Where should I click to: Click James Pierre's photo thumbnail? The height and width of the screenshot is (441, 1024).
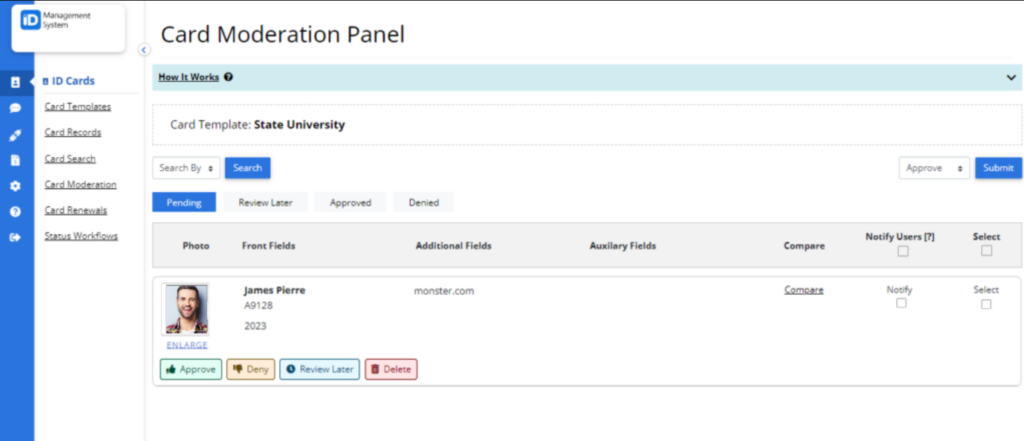click(187, 309)
